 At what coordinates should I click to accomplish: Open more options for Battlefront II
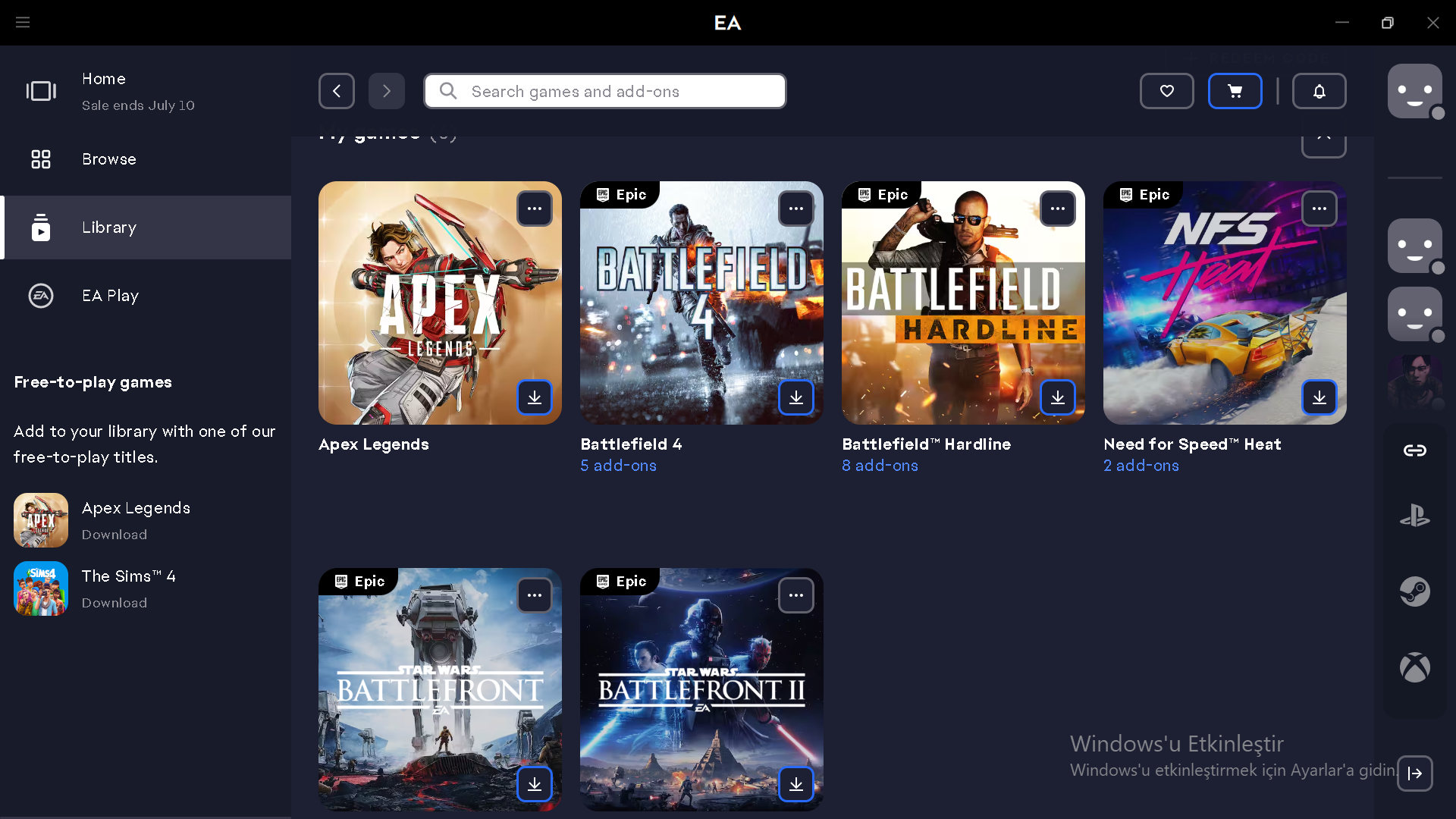(796, 595)
